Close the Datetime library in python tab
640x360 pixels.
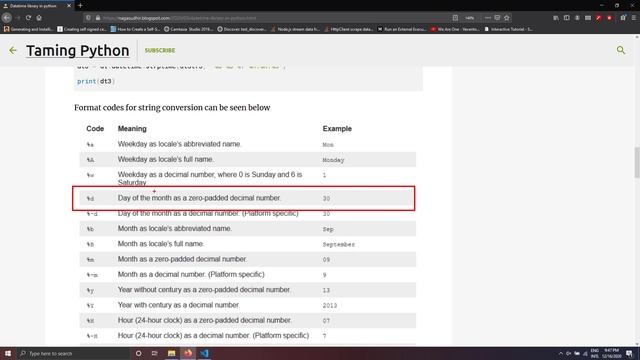tap(69, 6)
